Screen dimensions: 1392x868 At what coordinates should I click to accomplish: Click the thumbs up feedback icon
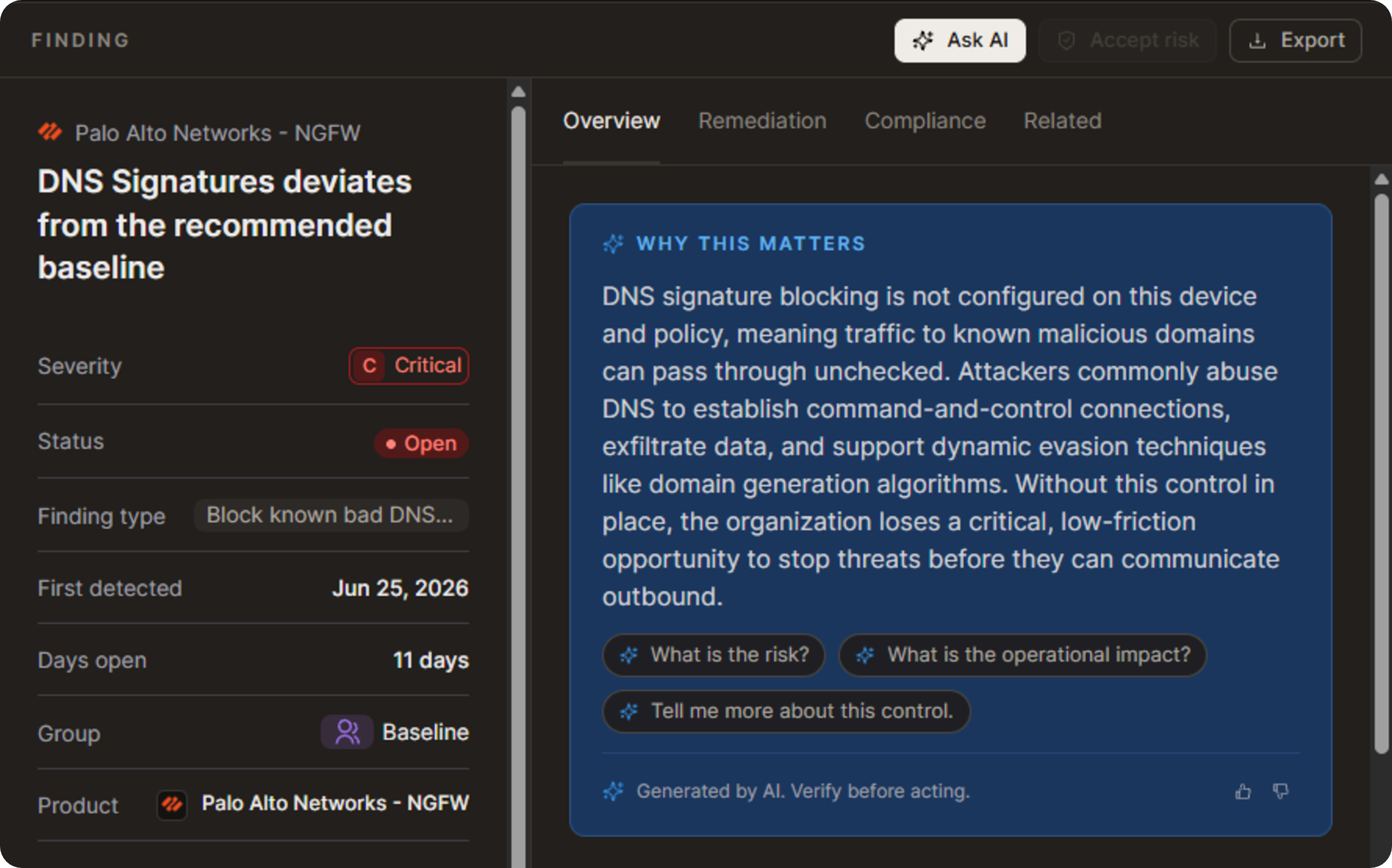coord(1243,792)
